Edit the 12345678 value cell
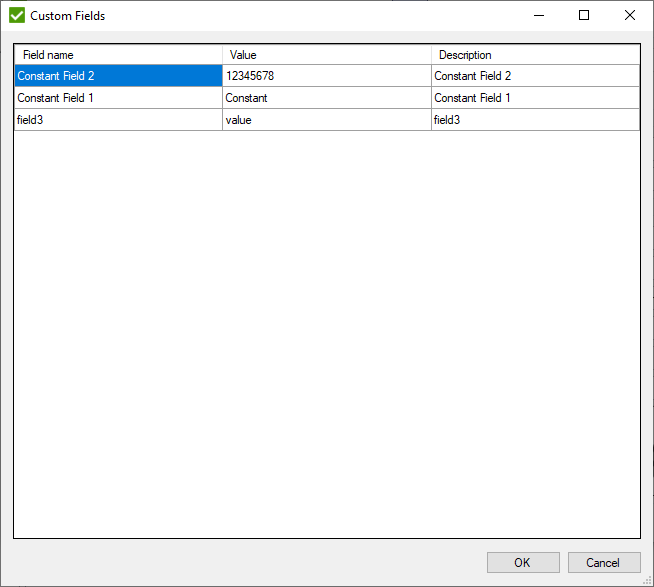This screenshot has width=654, height=587. pyautogui.click(x=327, y=76)
